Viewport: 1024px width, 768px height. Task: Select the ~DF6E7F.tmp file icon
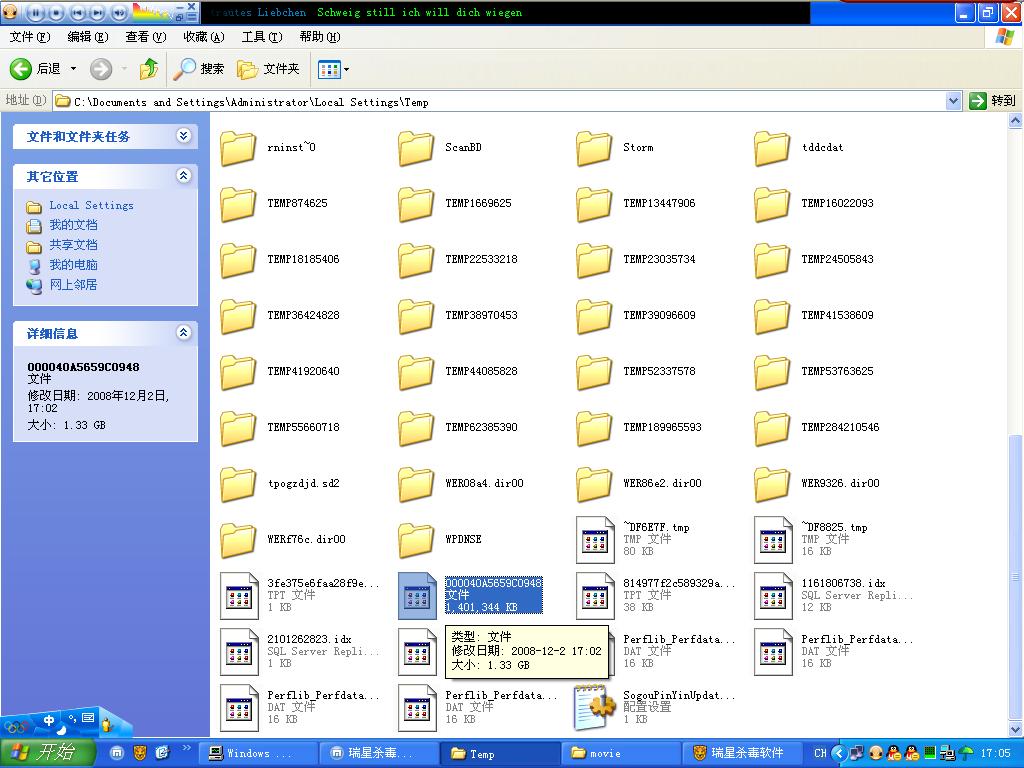click(594, 539)
